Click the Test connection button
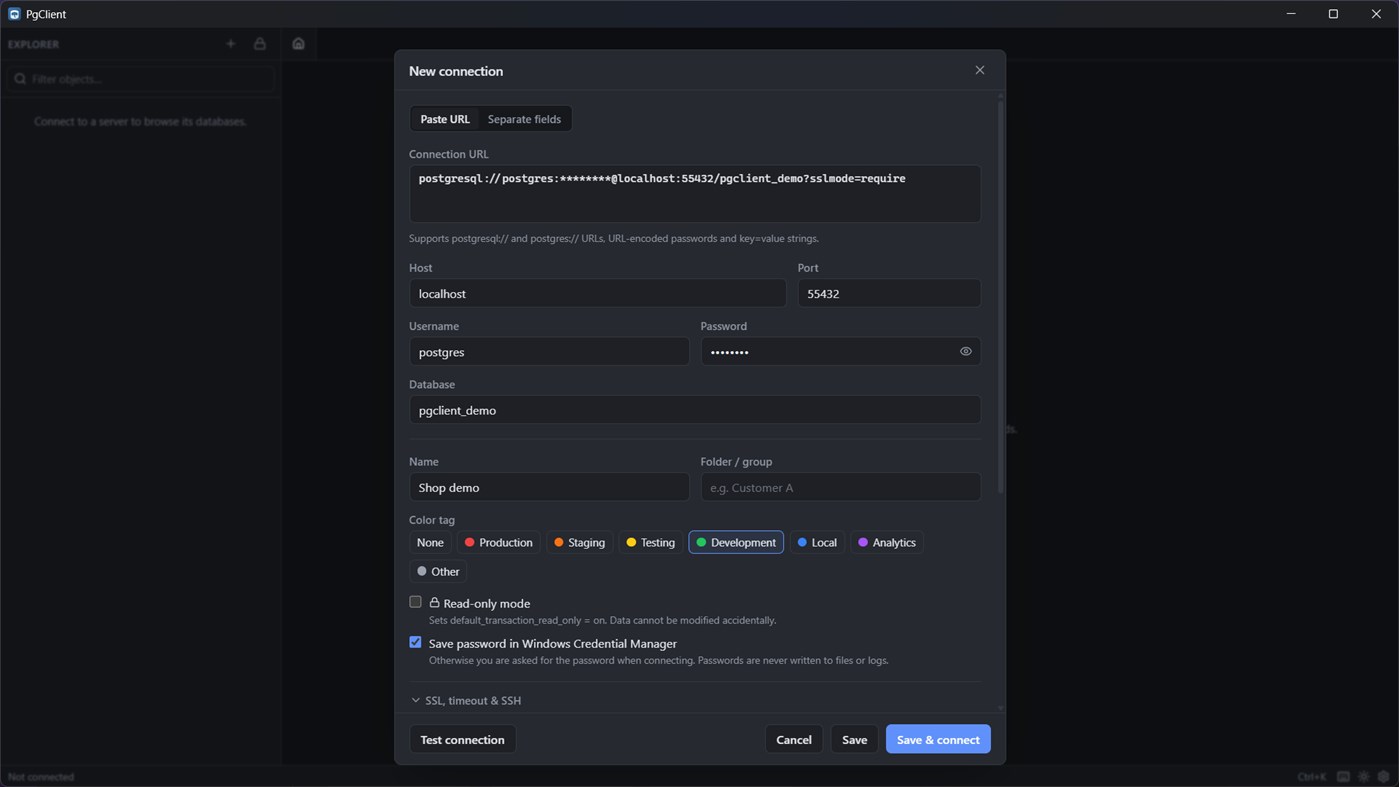 click(462, 739)
